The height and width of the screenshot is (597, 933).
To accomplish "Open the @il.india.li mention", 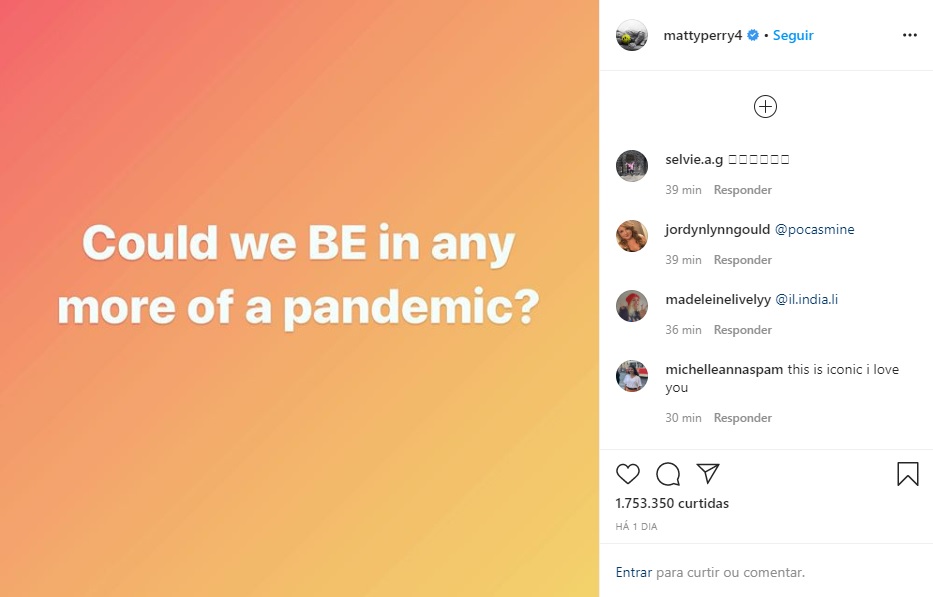I will (x=814, y=299).
